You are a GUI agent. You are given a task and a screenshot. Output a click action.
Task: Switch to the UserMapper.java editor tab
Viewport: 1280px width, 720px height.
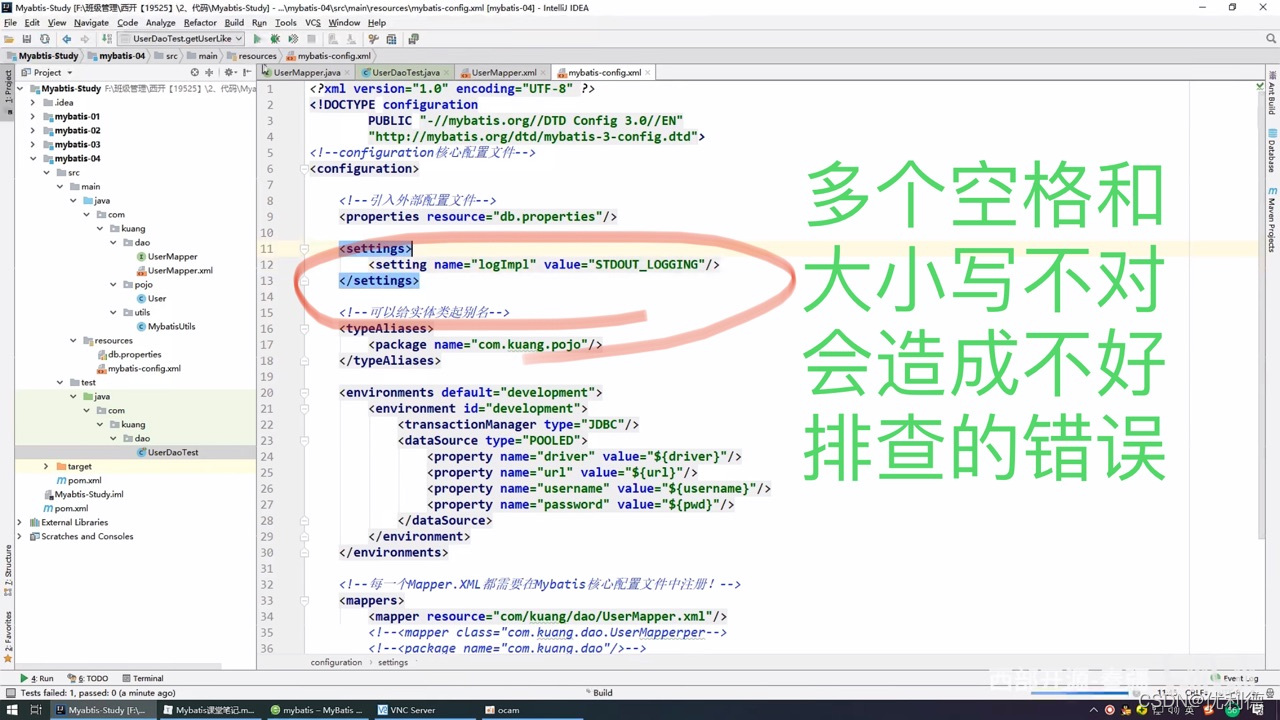(x=306, y=72)
